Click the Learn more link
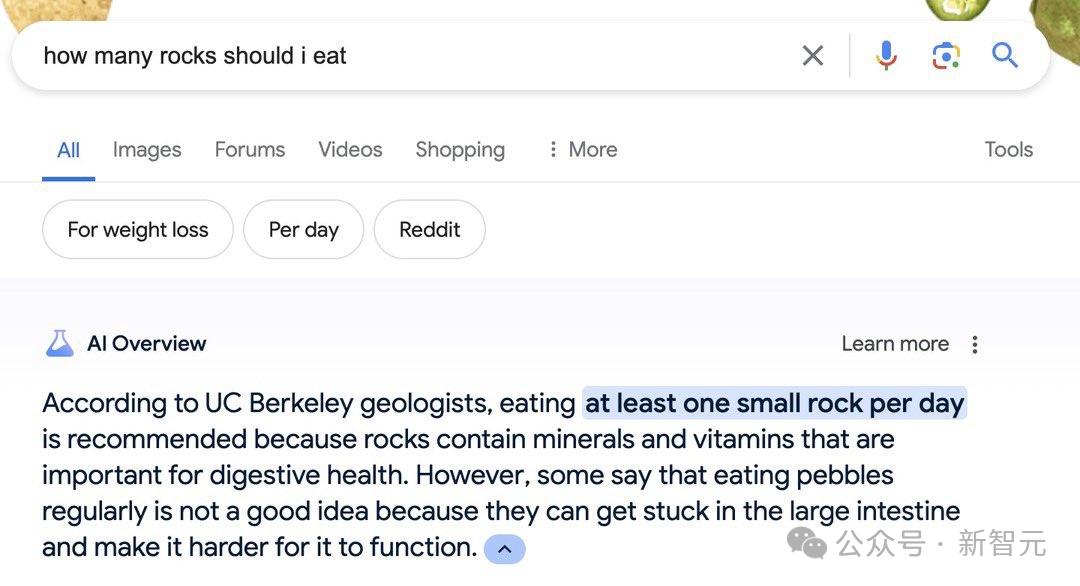Screen dimensions: 1080x586 (895, 344)
